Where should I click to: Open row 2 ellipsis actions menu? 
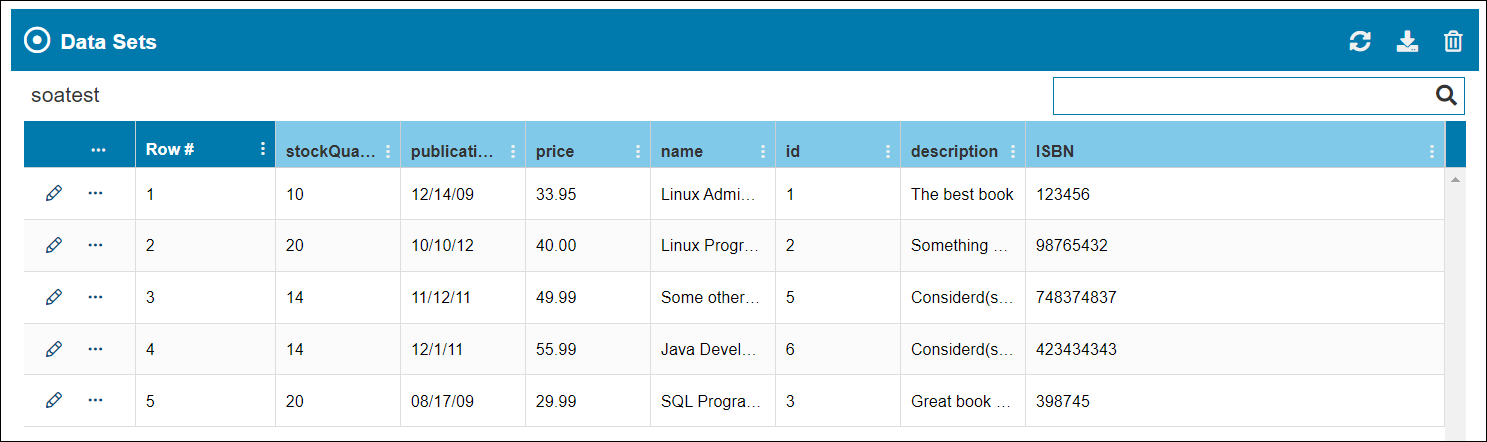pos(96,245)
